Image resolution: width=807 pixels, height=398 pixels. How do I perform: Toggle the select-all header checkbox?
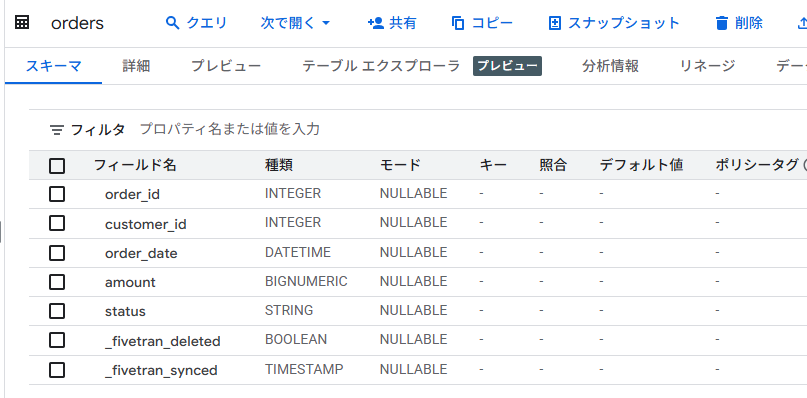(57, 166)
